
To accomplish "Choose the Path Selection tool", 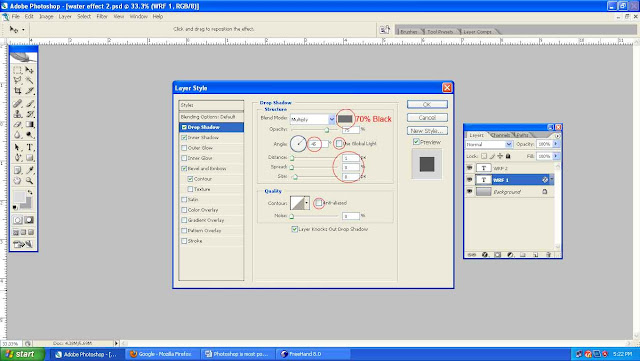I will coord(18,147).
